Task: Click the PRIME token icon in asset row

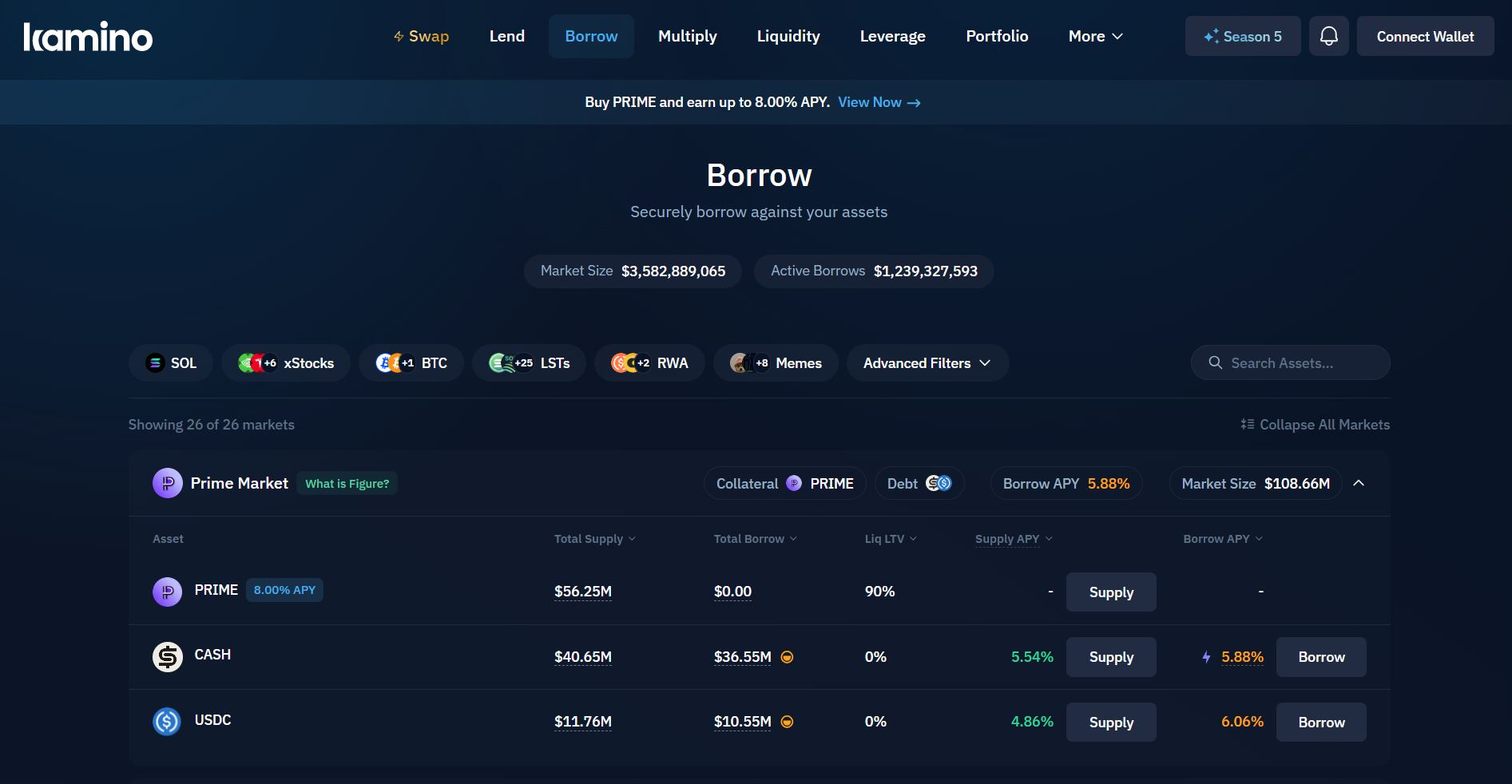Action: [167, 592]
